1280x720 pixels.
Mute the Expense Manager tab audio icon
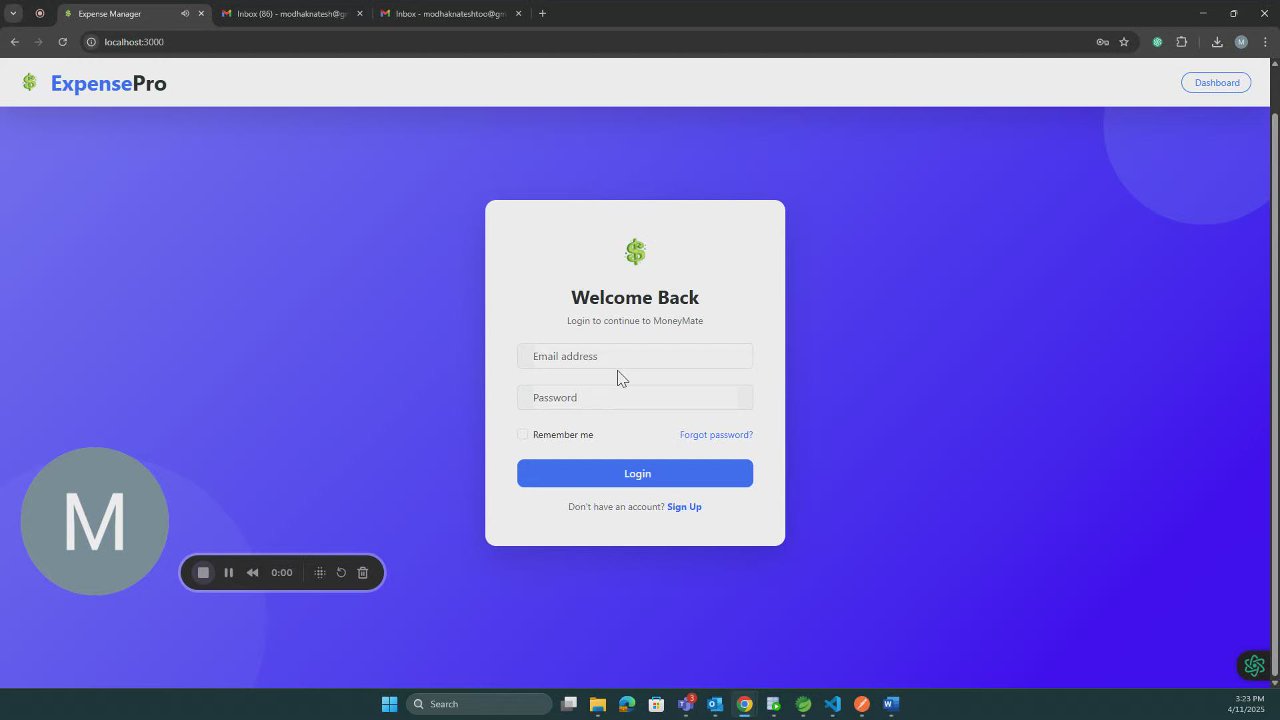[x=185, y=14]
